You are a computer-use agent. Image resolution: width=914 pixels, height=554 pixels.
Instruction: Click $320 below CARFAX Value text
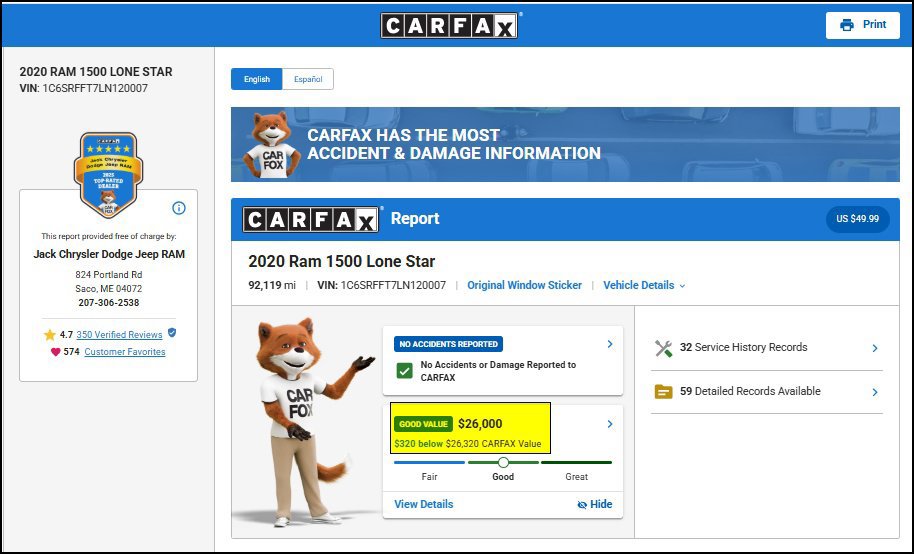pyautogui.click(x=467, y=444)
